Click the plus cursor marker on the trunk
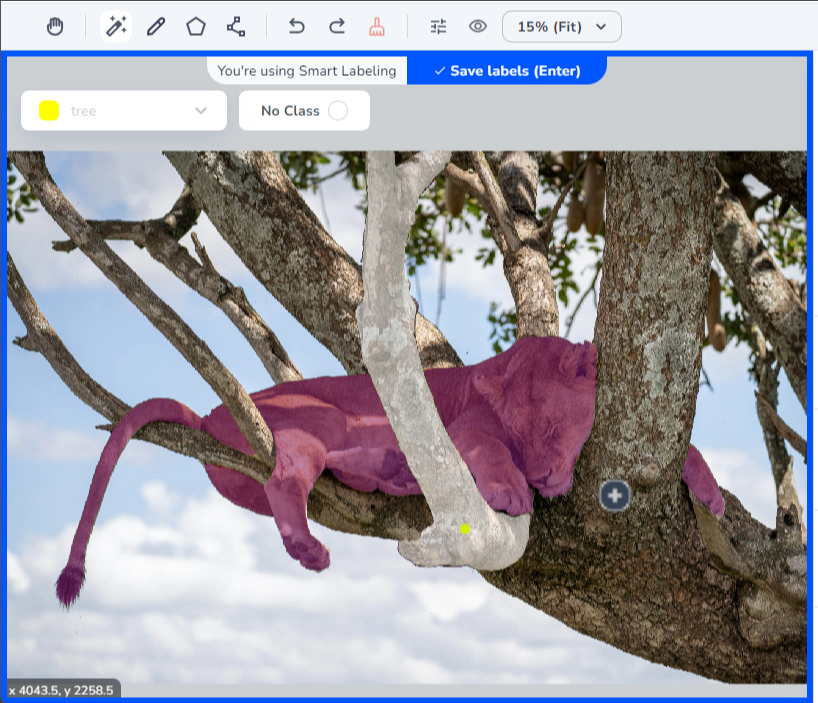818x703 pixels. click(x=615, y=495)
